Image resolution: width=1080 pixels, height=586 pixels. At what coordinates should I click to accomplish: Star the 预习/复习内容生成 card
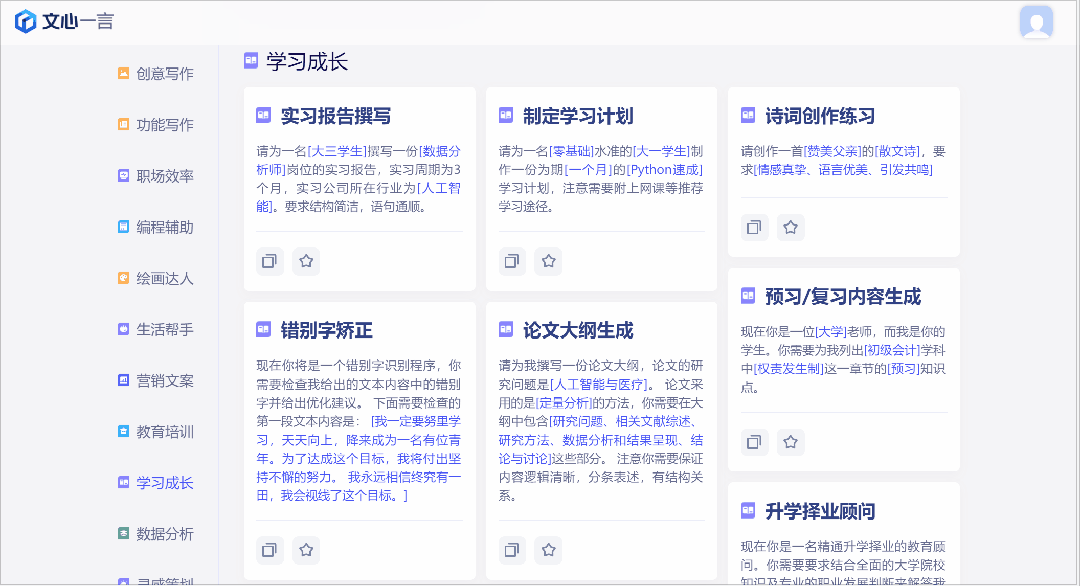(x=790, y=441)
